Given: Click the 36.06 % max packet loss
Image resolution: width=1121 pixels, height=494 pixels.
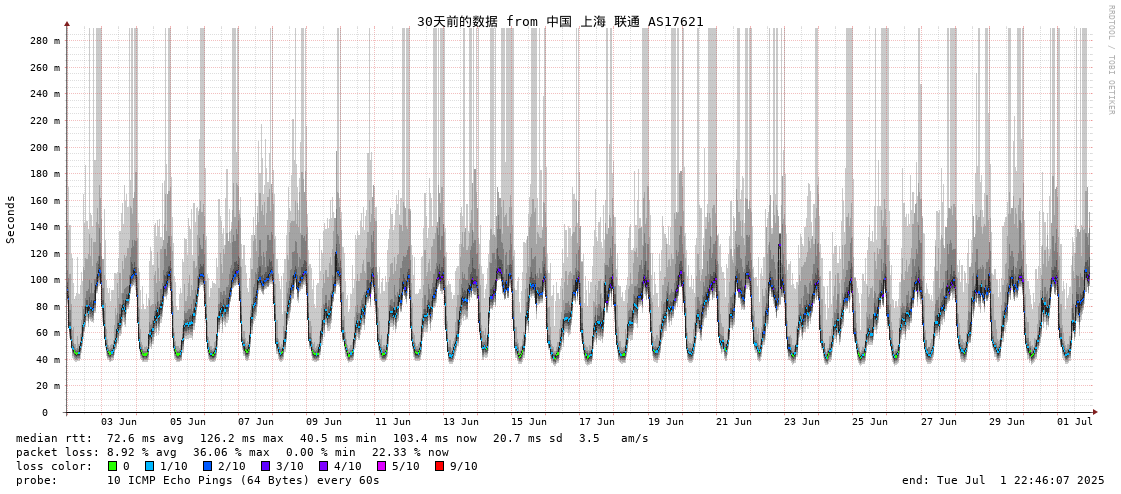Looking at the screenshot, I should pos(234,453).
